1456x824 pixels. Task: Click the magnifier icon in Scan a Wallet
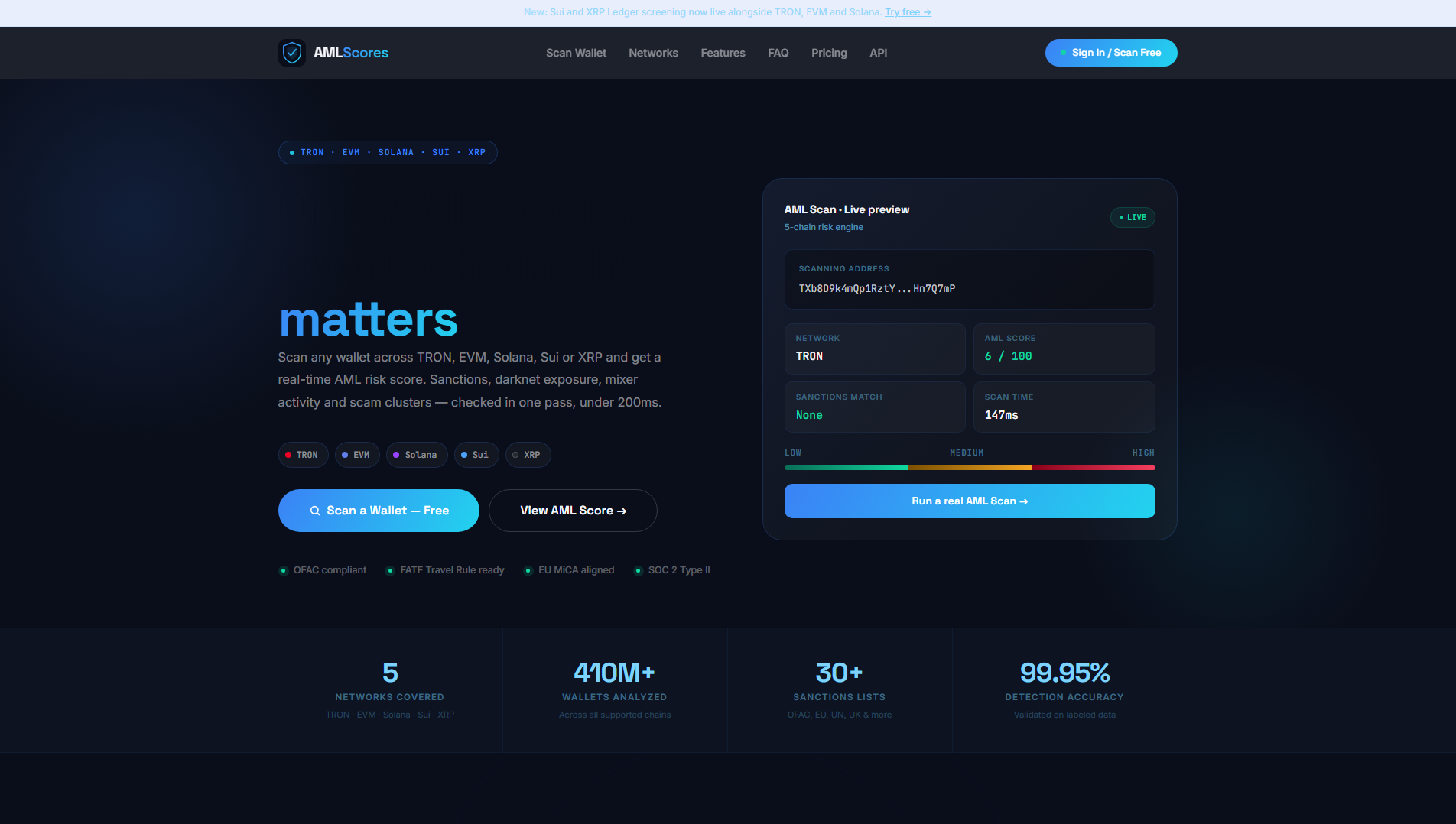(x=315, y=511)
